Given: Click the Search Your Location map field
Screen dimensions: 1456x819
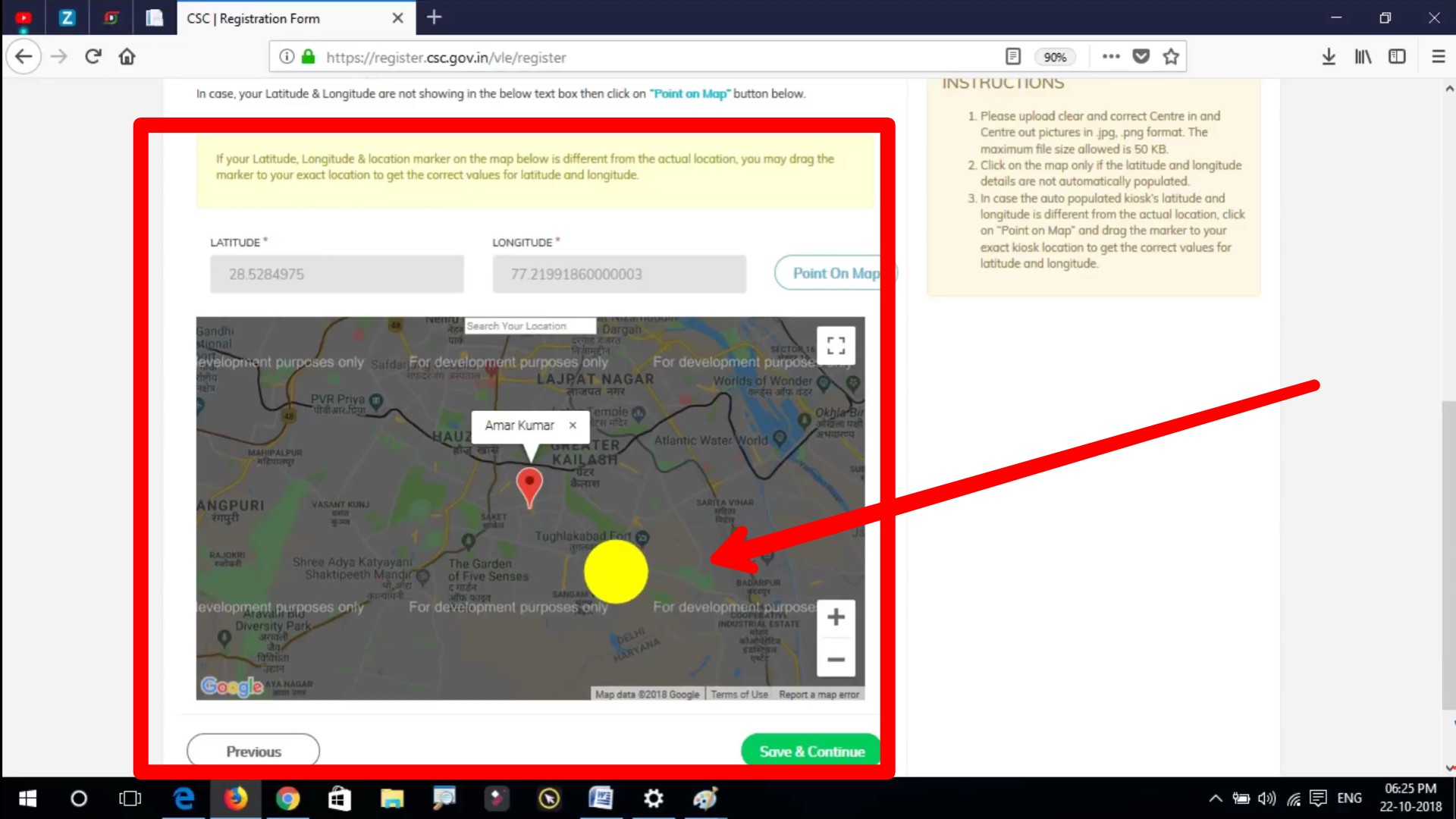Looking at the screenshot, I should [x=529, y=325].
